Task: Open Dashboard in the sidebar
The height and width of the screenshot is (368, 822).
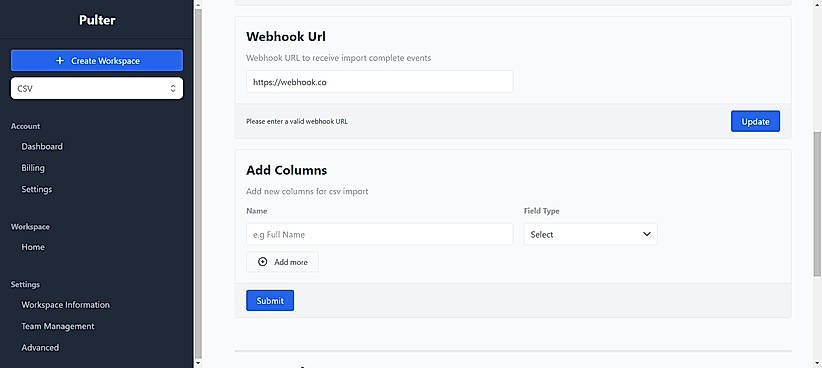Action: pos(42,147)
